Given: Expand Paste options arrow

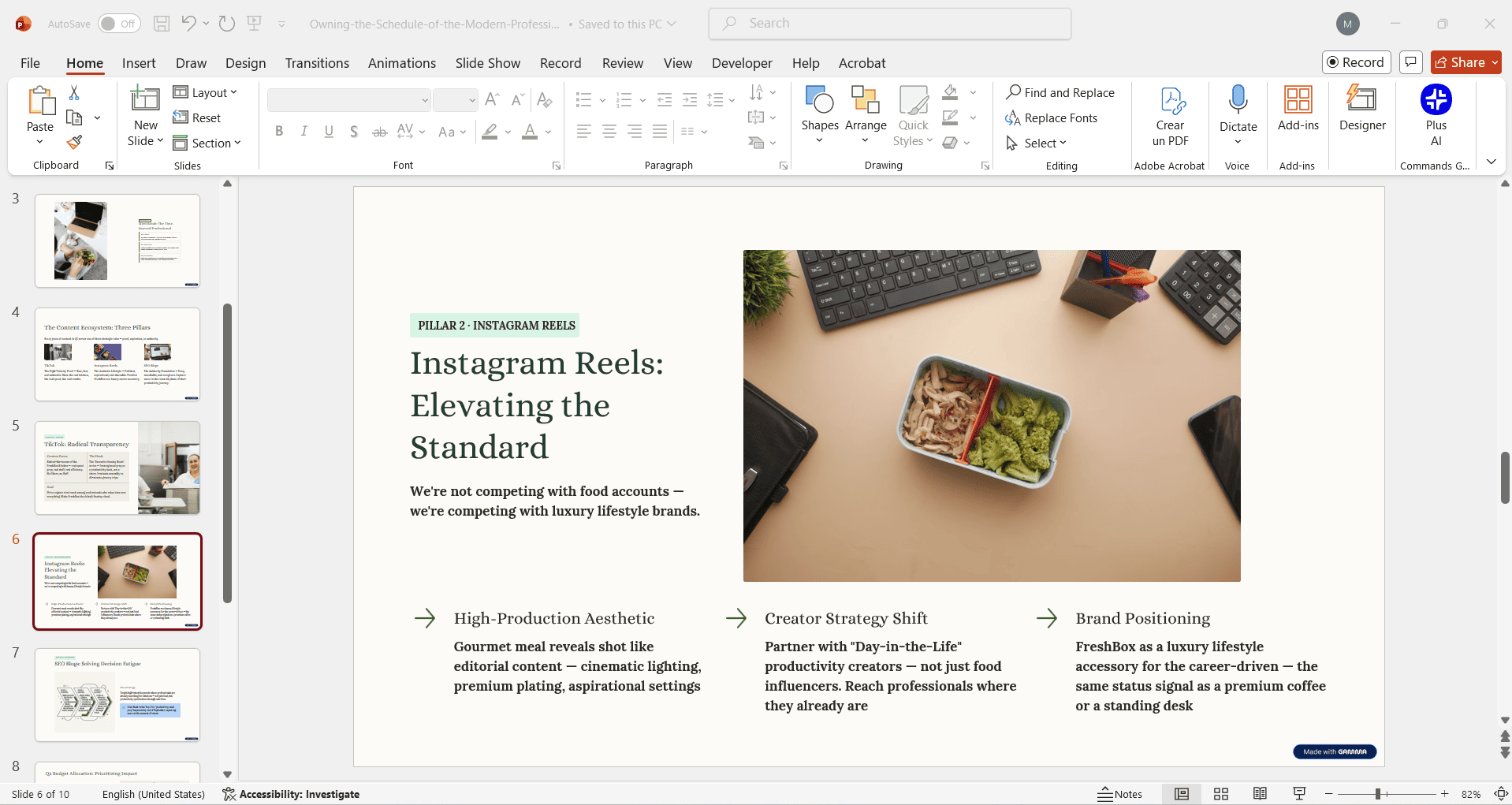Looking at the screenshot, I should click(x=40, y=143).
